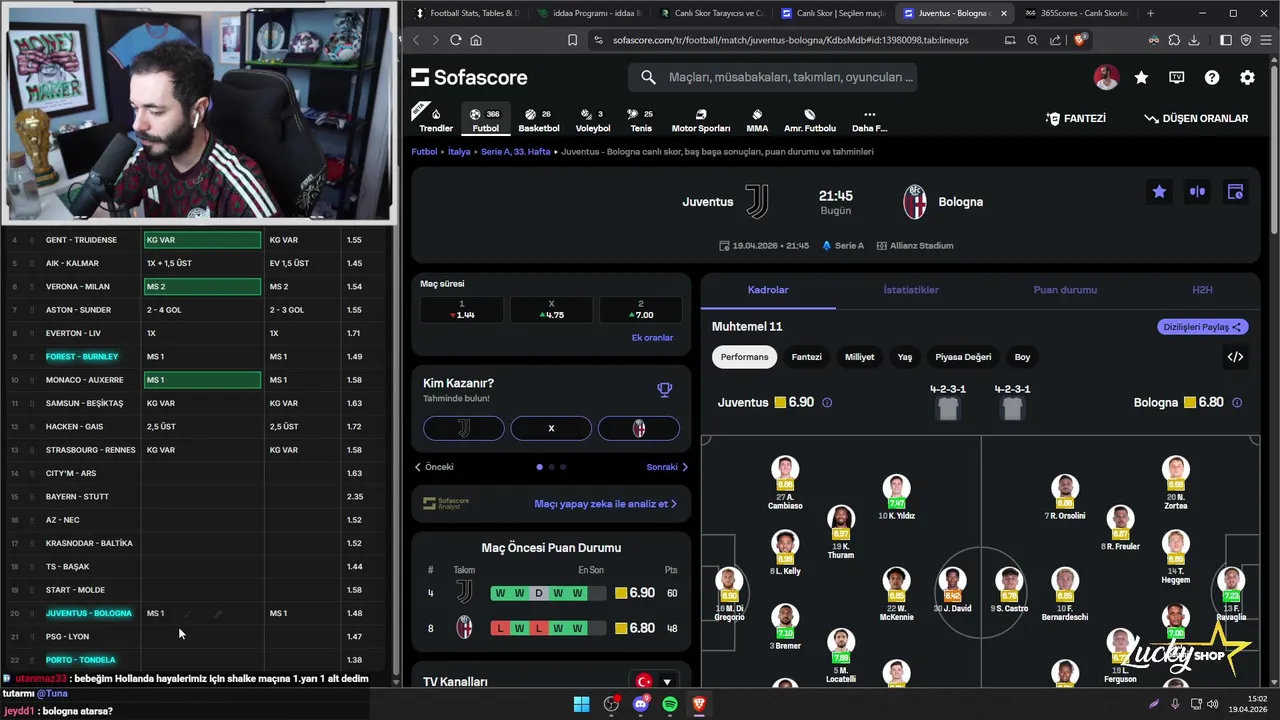The height and width of the screenshot is (720, 1280).
Task: Open Maçı yapay zeka ile analiz et
Action: (x=606, y=504)
